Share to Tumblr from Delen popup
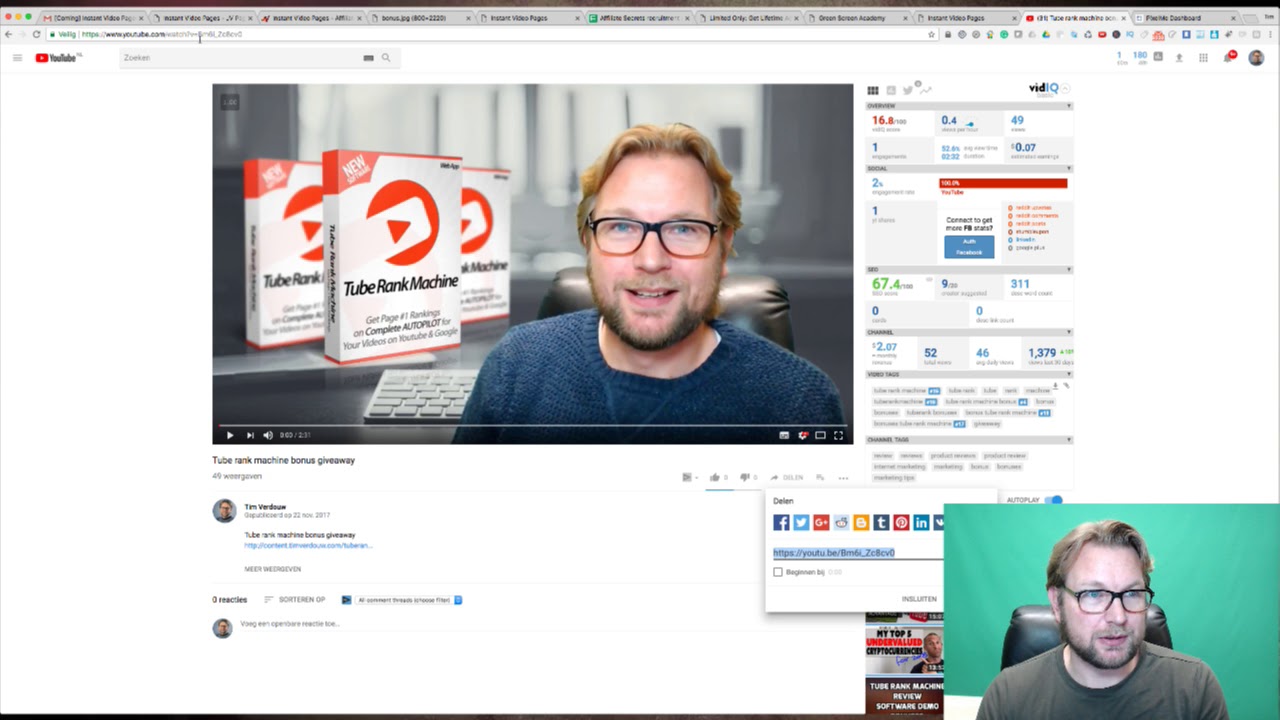 tap(881, 522)
